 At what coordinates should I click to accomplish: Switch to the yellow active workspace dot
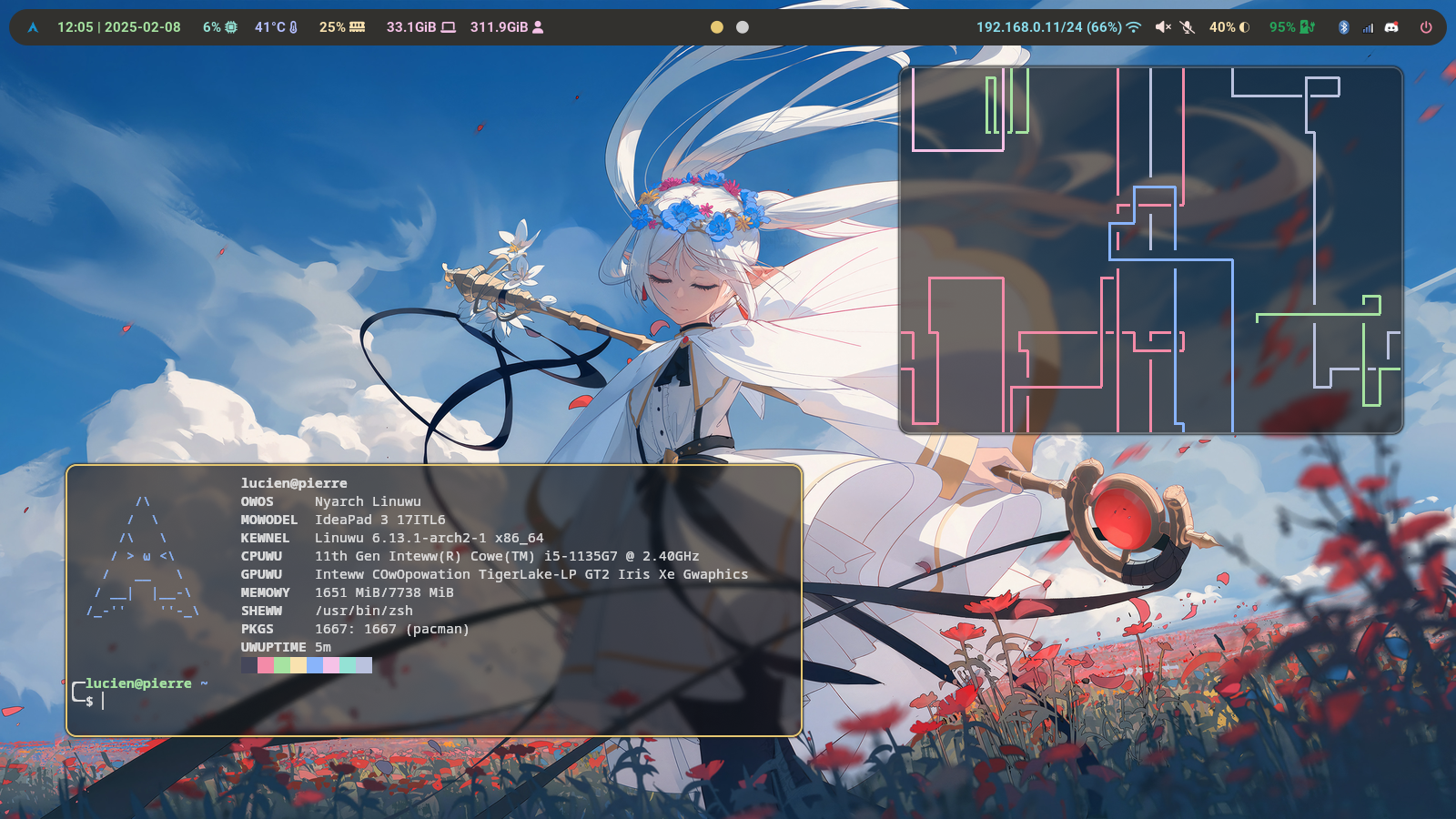pyautogui.click(x=717, y=27)
